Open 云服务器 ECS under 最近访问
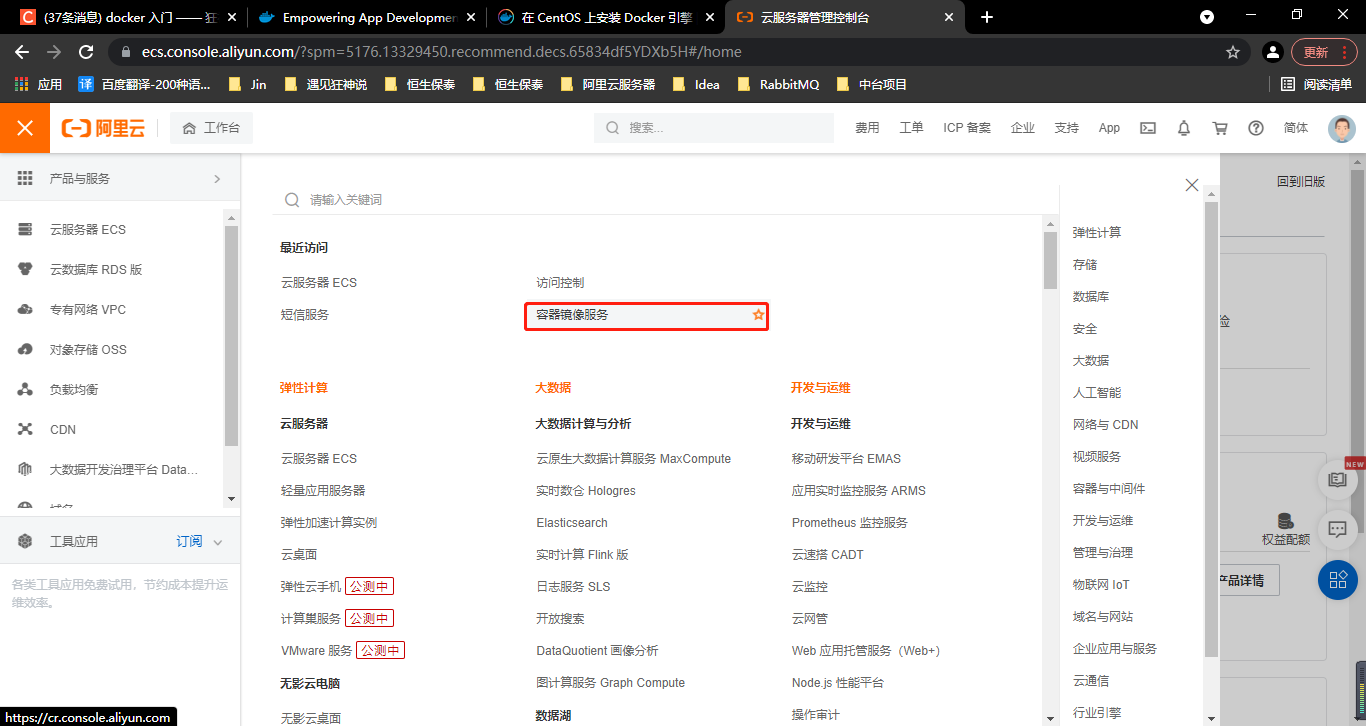The height and width of the screenshot is (726, 1366). [x=319, y=282]
